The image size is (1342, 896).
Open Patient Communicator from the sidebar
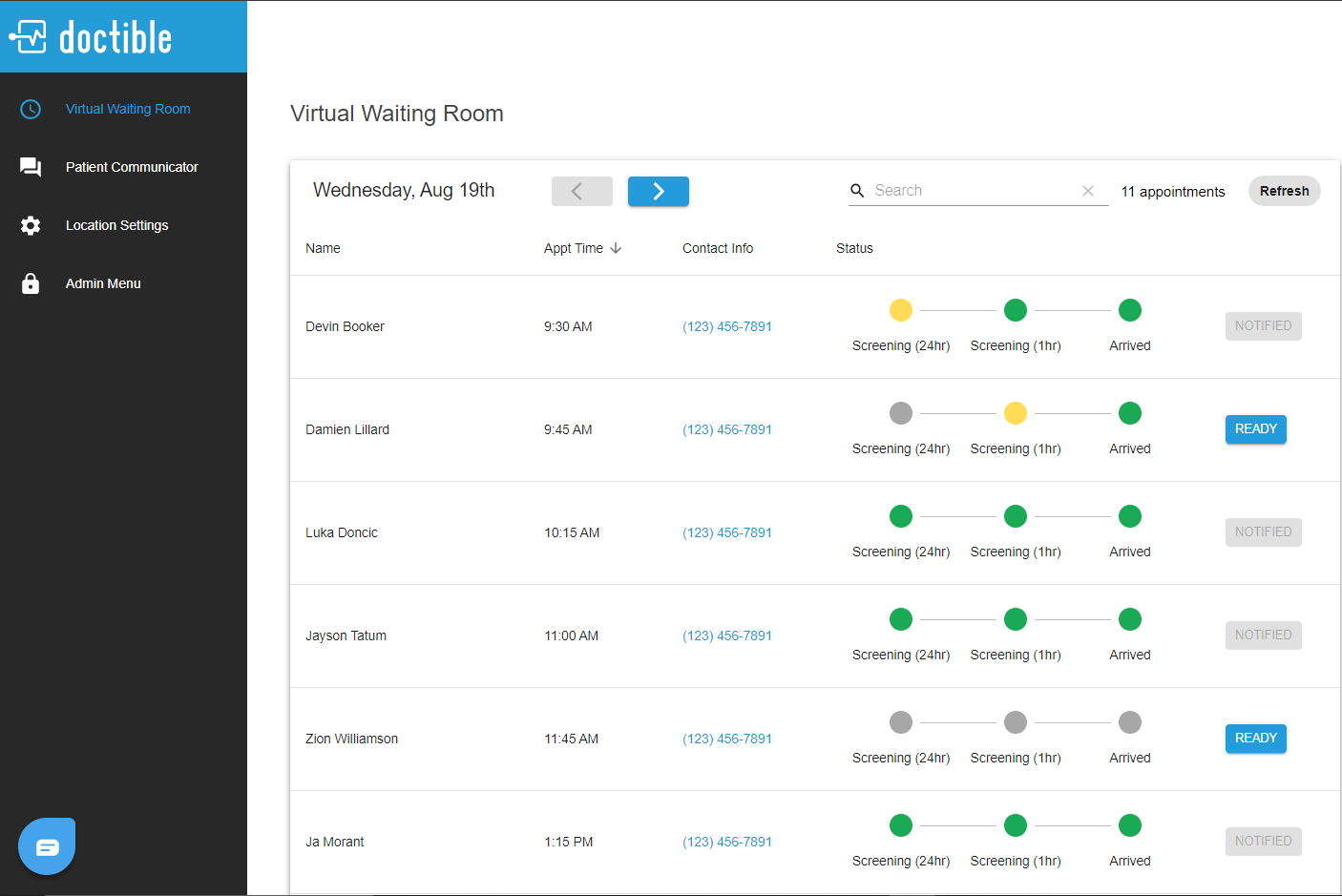[x=132, y=167]
